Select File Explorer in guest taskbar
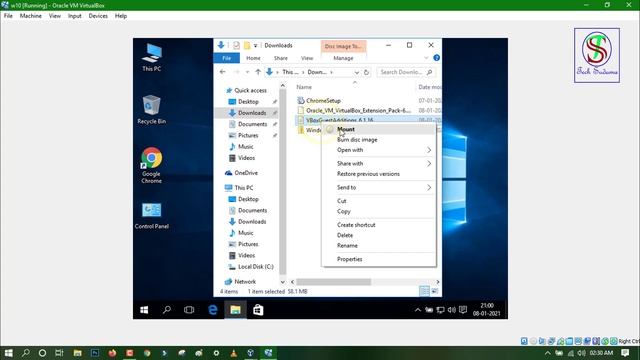The width and height of the screenshot is (640, 360). [x=235, y=310]
